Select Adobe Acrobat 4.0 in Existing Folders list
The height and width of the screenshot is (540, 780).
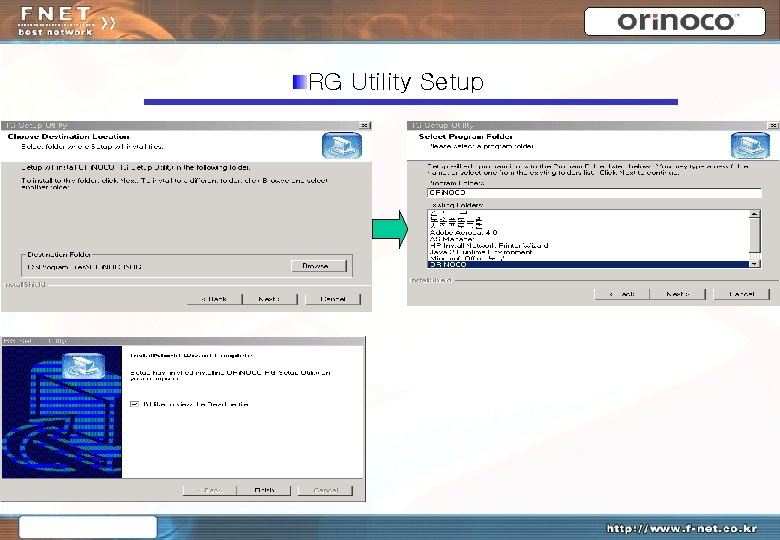pos(463,232)
